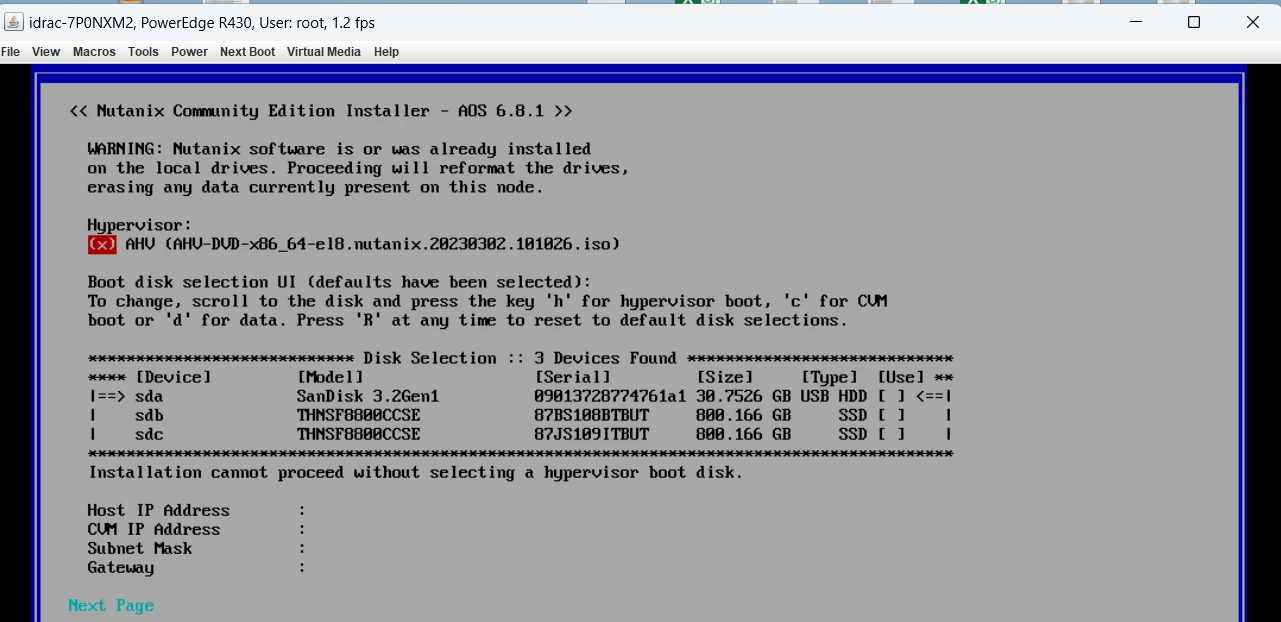Open the Virtual Media menu
This screenshot has width=1281, height=622.
pyautogui.click(x=324, y=52)
